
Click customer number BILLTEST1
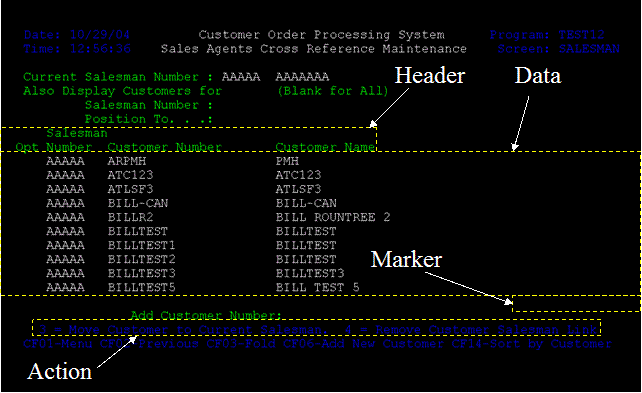coord(142,245)
